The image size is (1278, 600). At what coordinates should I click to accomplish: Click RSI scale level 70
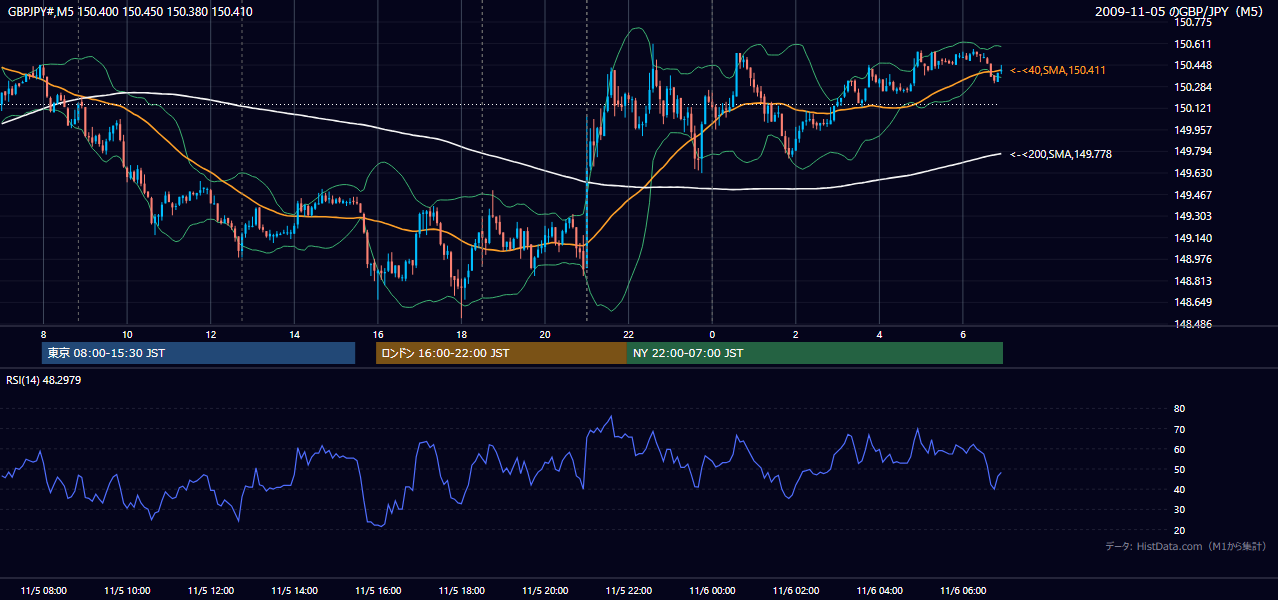tap(1179, 429)
